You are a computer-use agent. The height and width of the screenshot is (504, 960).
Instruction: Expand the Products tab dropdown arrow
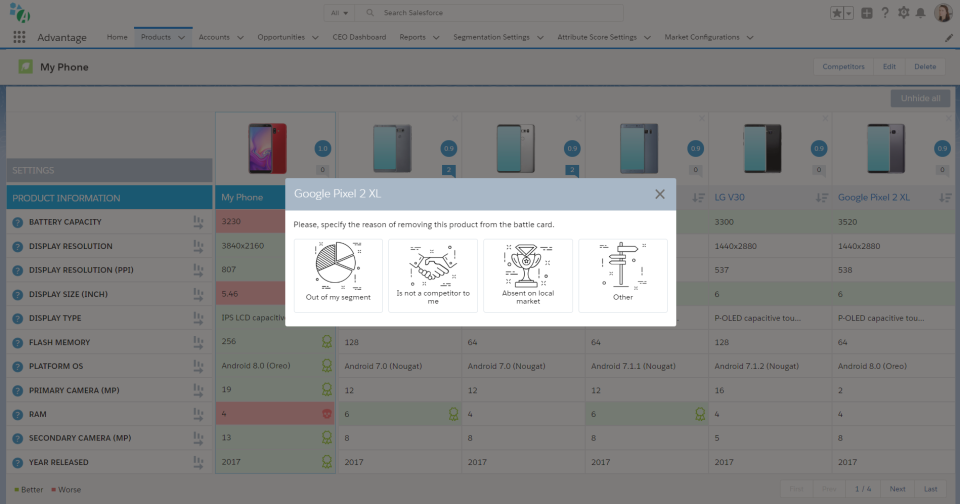[182, 38]
